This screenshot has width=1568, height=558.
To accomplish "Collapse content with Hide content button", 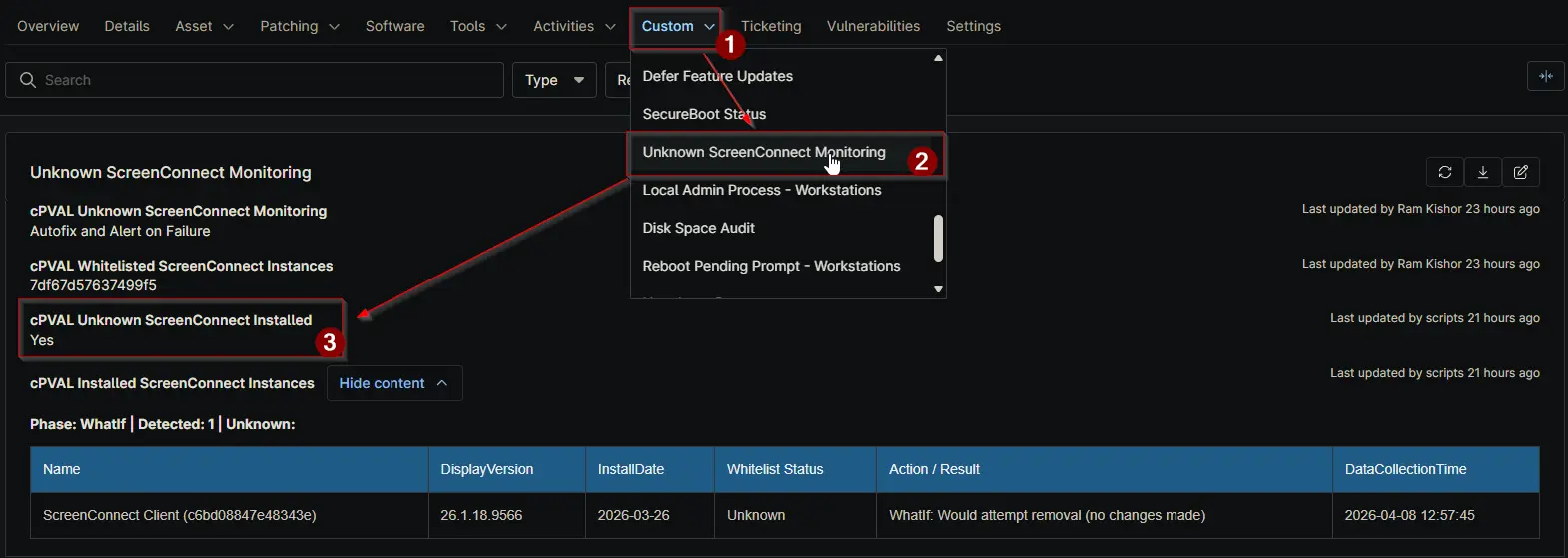I will (393, 383).
